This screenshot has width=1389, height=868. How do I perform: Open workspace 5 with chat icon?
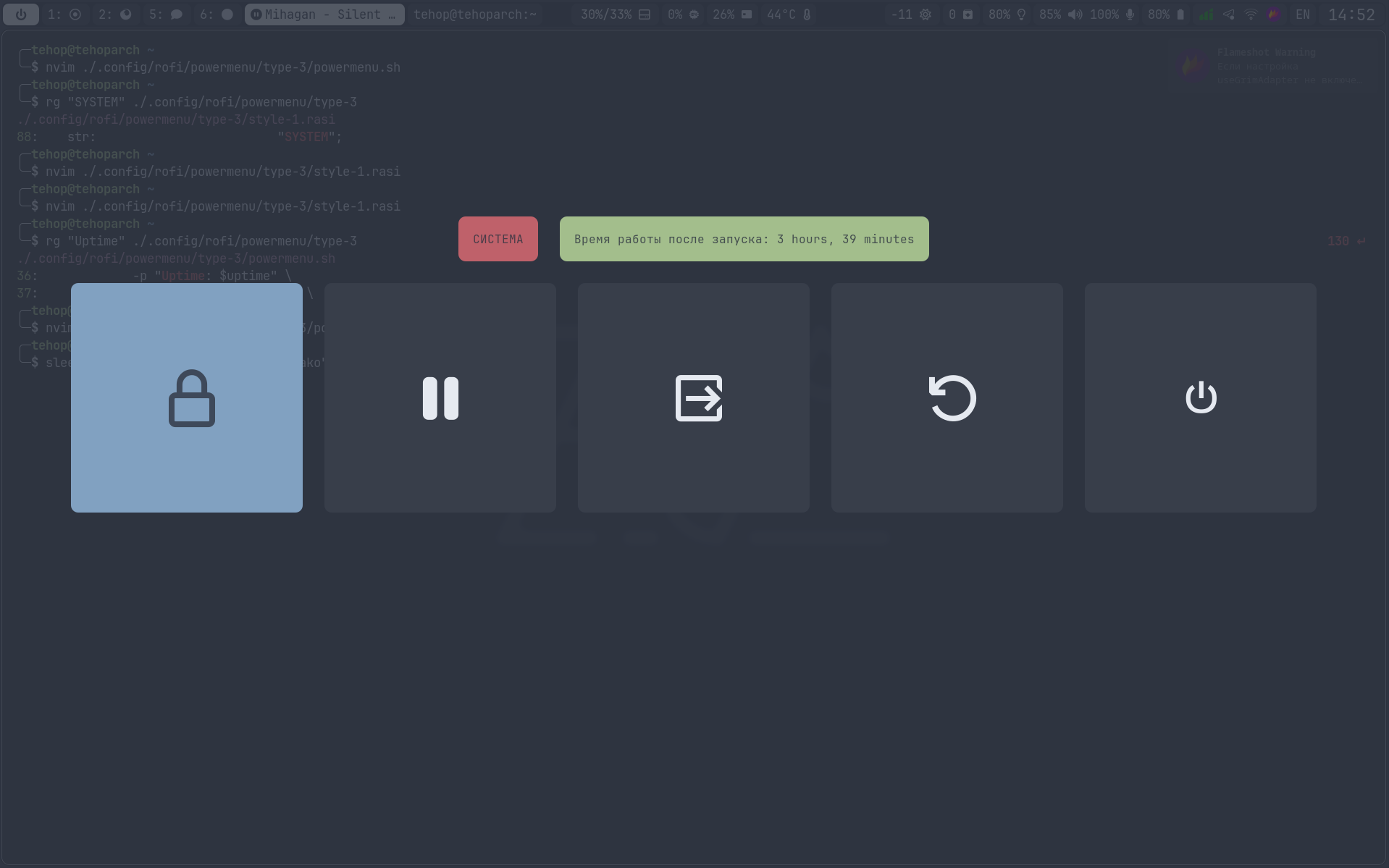(166, 14)
